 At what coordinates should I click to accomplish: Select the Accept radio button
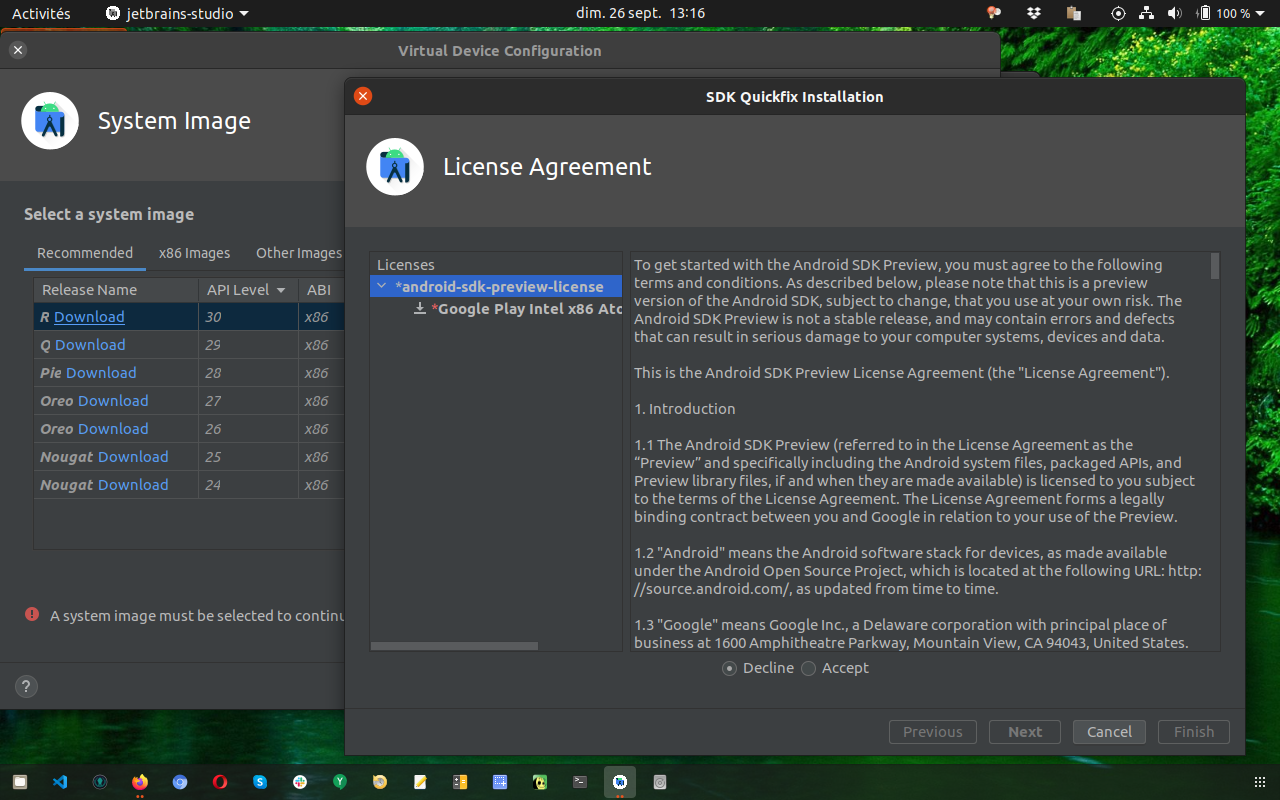[x=808, y=668]
